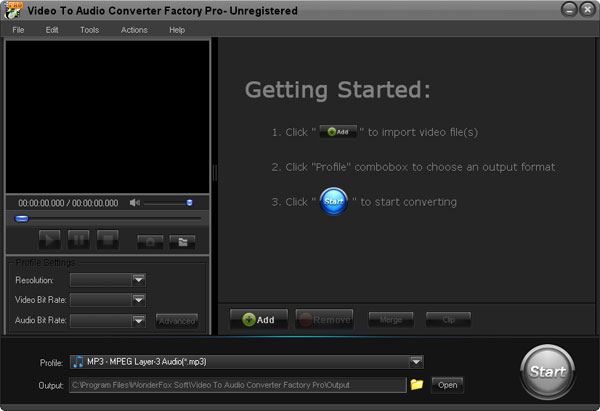Open the Tools menu
This screenshot has width=600, height=411.
(x=89, y=30)
